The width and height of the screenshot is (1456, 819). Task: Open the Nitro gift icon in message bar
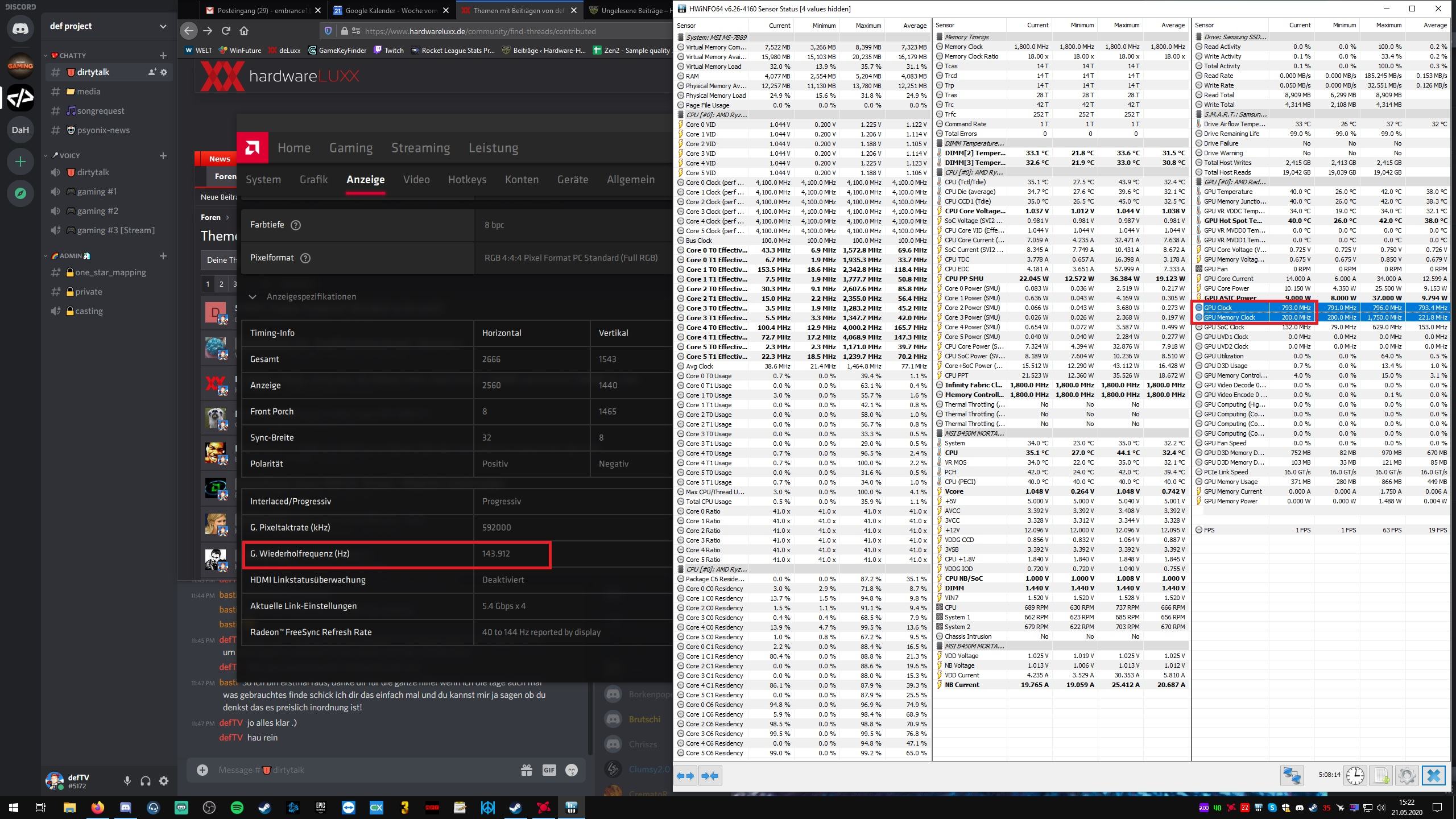pyautogui.click(x=526, y=770)
